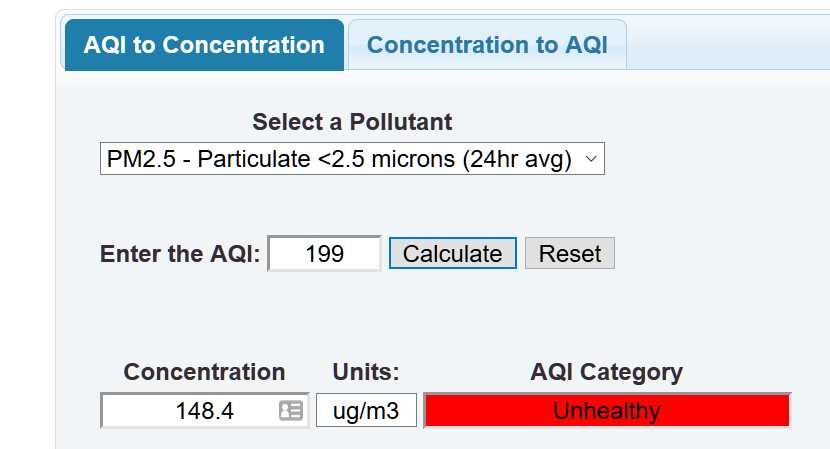Expand the PM2.5 Particulate combo box
Viewport: 830px width, 449px height.
[352, 158]
